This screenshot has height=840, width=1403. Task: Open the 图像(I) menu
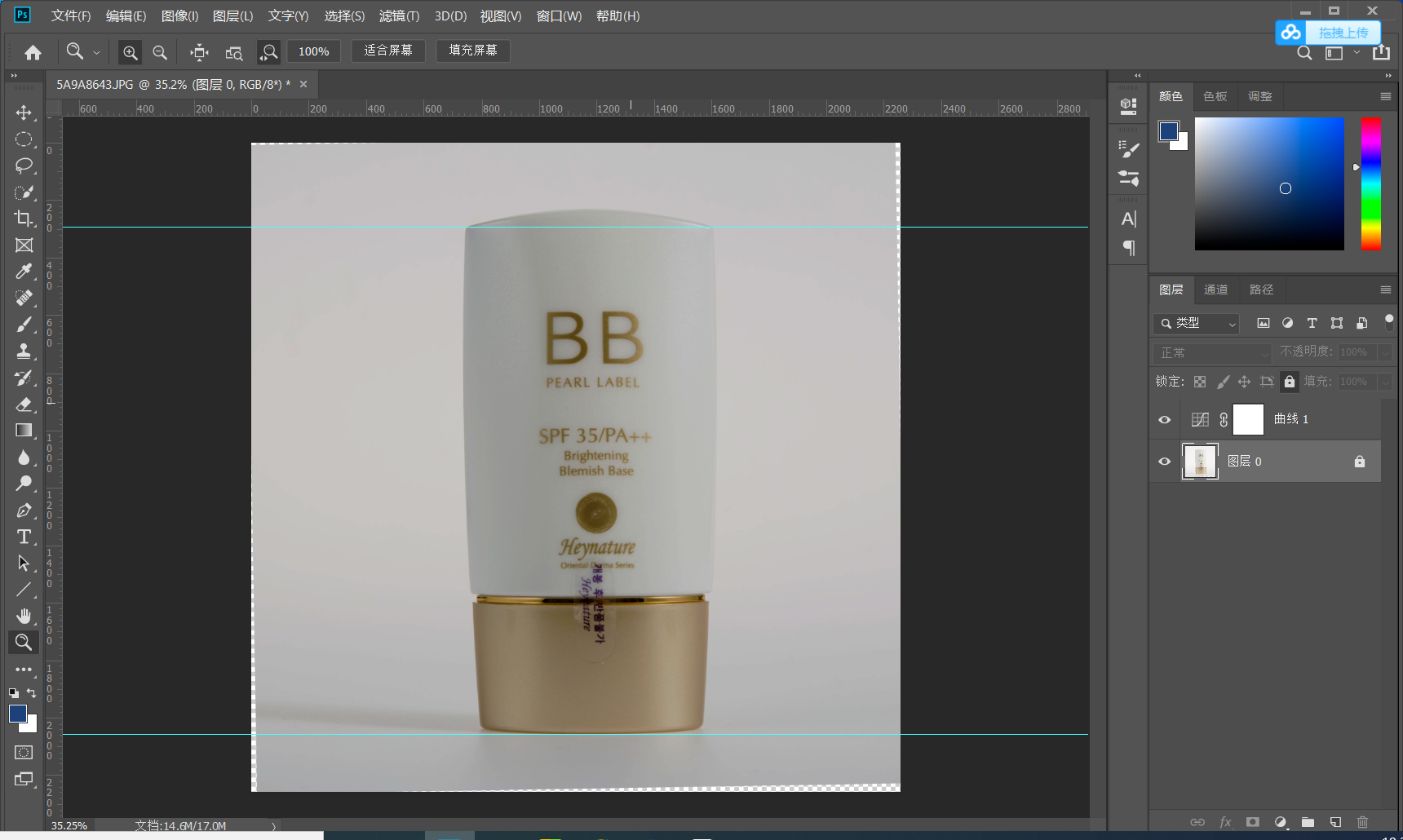coord(179,16)
